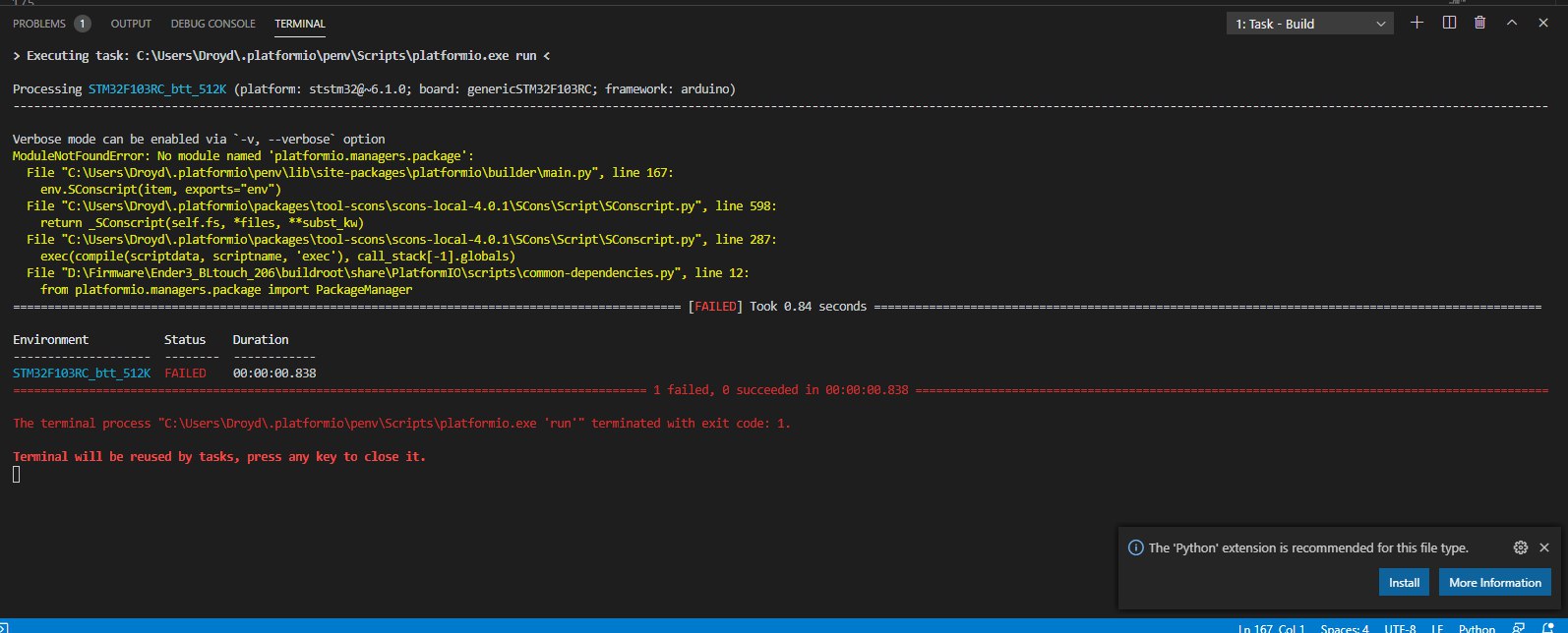Switch to the OUTPUT tab
The width and height of the screenshot is (1568, 633).
(x=131, y=24)
